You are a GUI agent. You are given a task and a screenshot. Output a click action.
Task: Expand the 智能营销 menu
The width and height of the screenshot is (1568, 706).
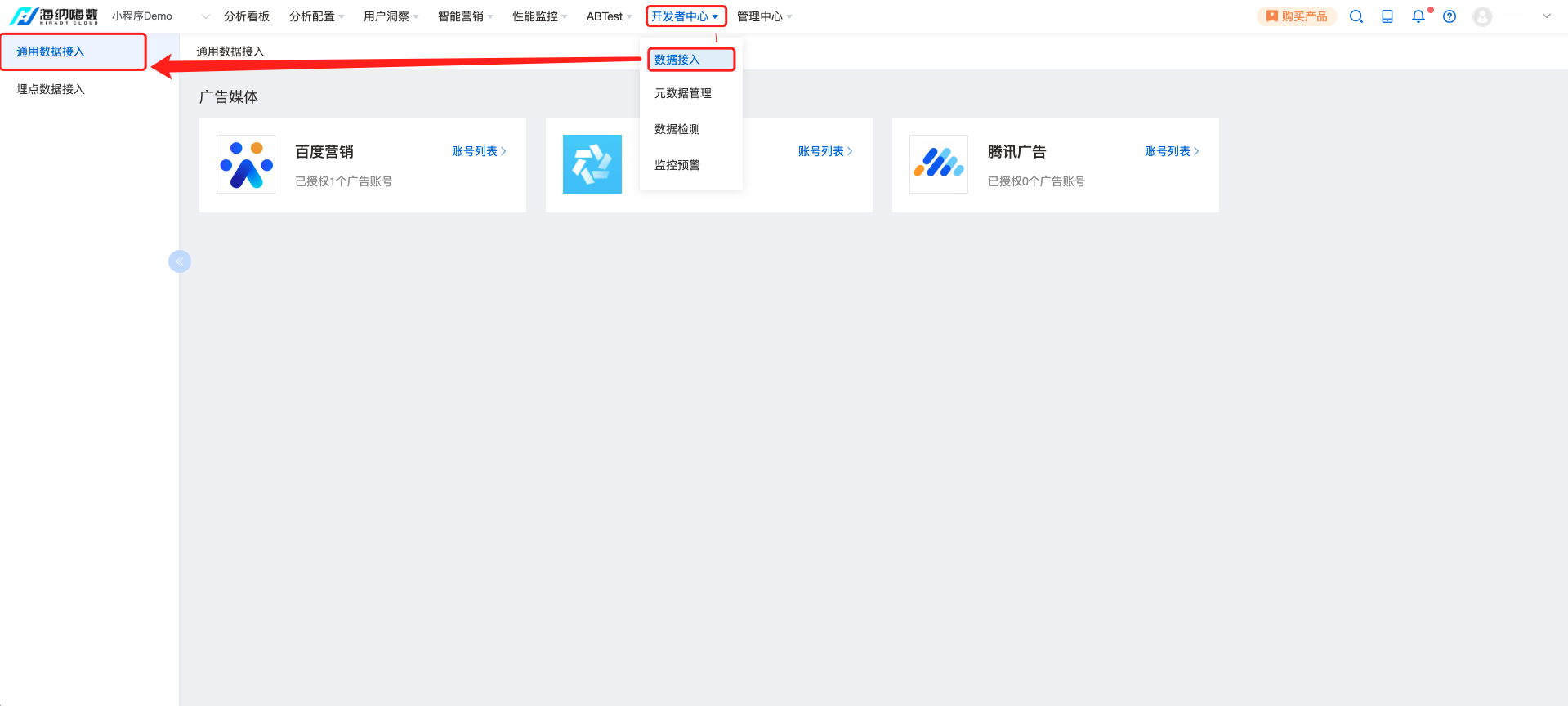pyautogui.click(x=466, y=16)
